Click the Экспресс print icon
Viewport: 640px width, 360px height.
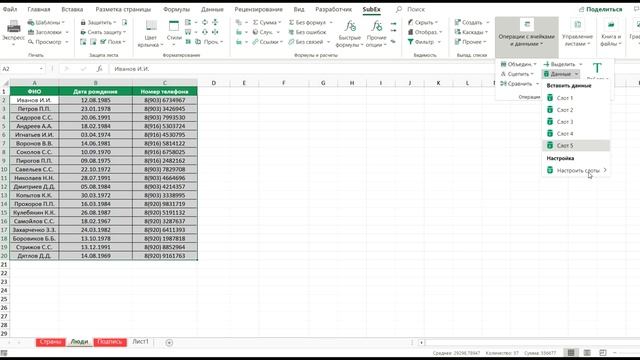pos(13,27)
